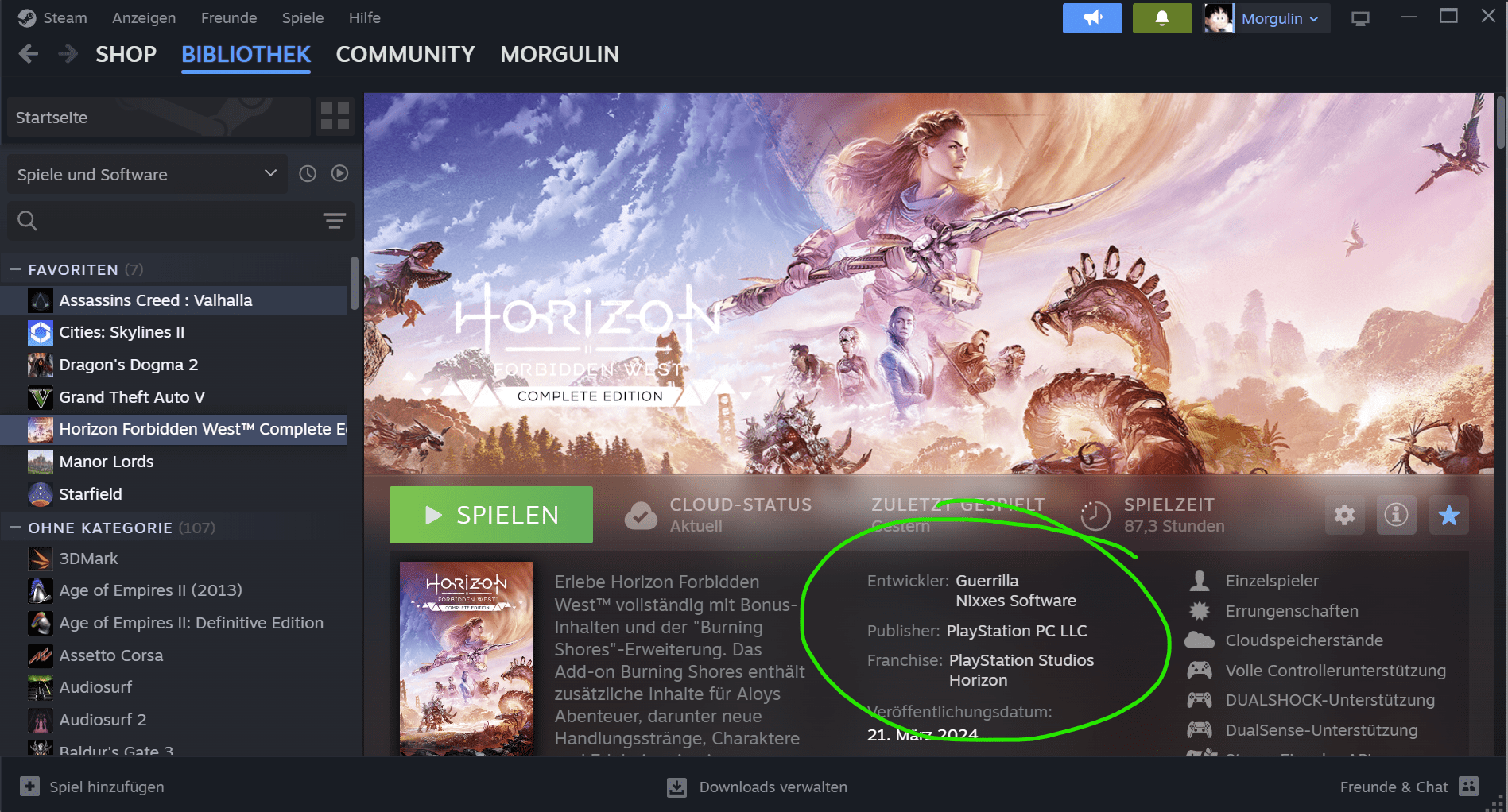Toggle favorite star for Horizon Forbidden West
The width and height of the screenshot is (1508, 812).
[x=1448, y=515]
